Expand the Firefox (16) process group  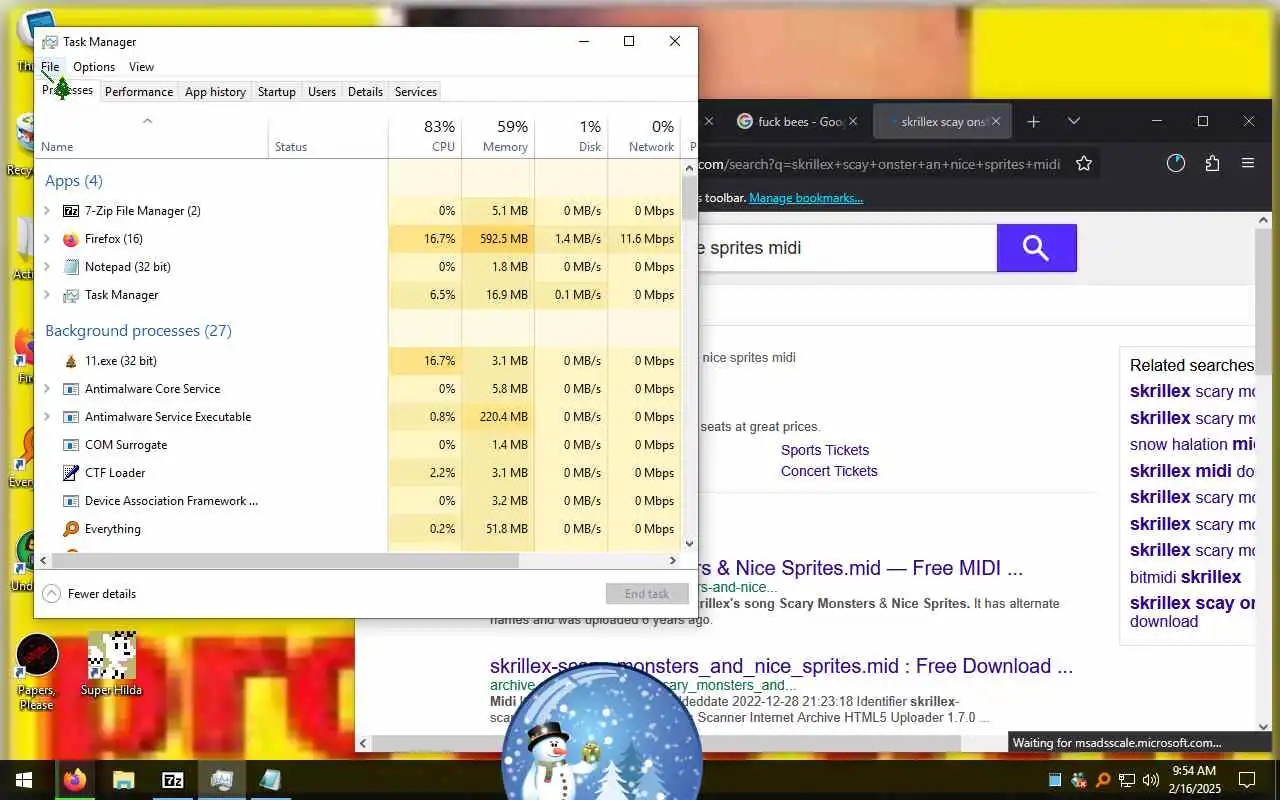(x=47, y=239)
